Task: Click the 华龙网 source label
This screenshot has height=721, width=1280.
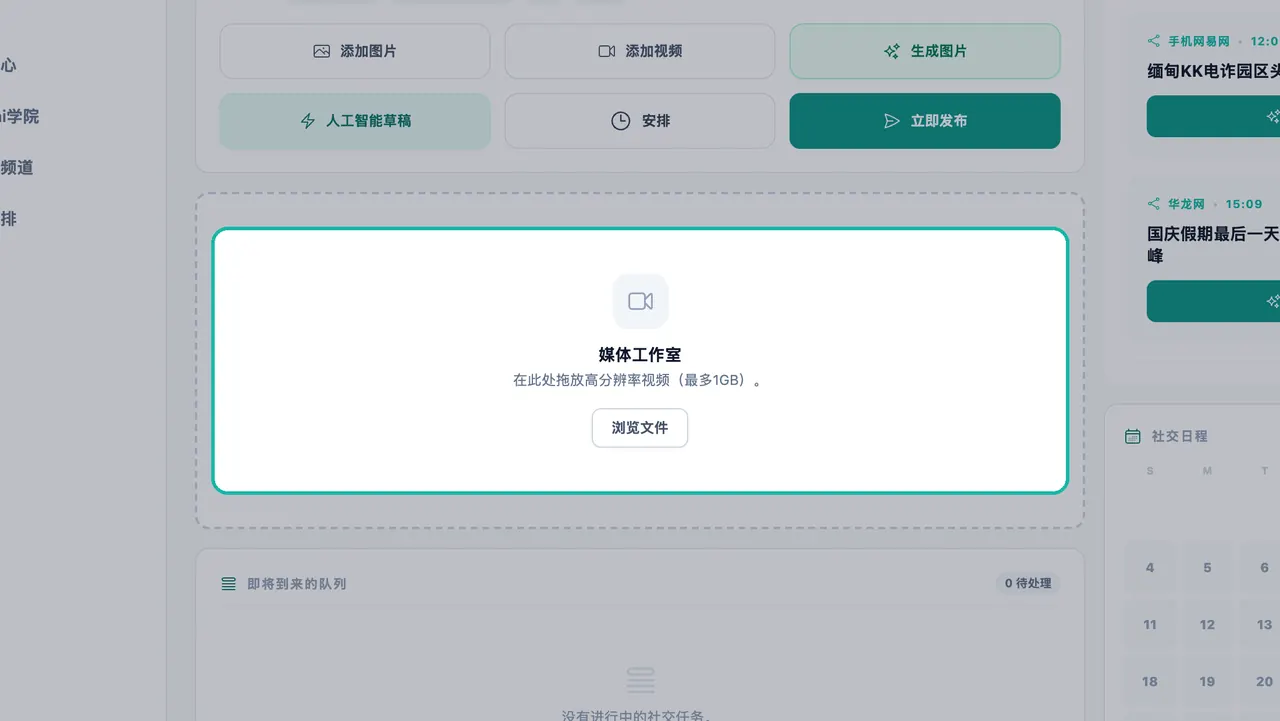Action: [x=1186, y=203]
